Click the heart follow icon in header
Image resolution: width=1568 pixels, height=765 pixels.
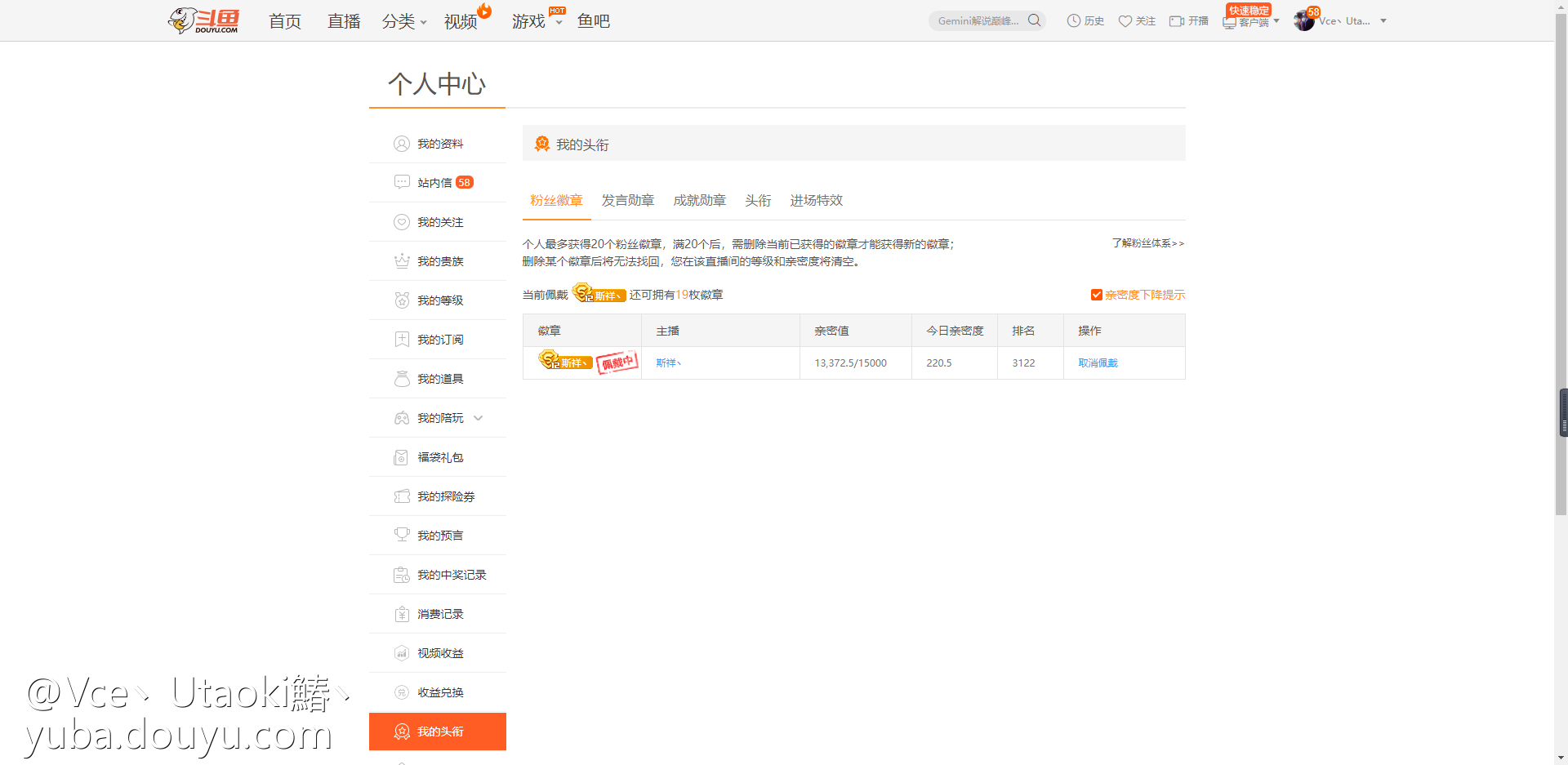point(1125,21)
